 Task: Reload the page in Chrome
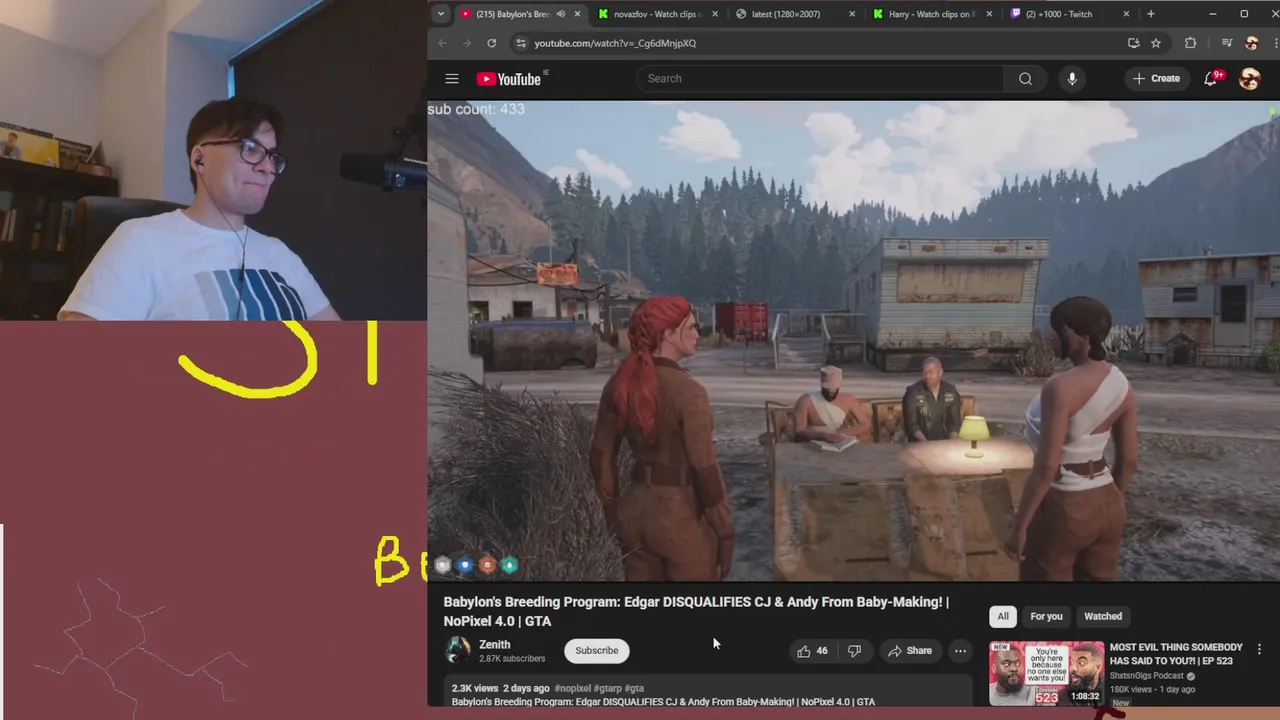click(x=491, y=43)
